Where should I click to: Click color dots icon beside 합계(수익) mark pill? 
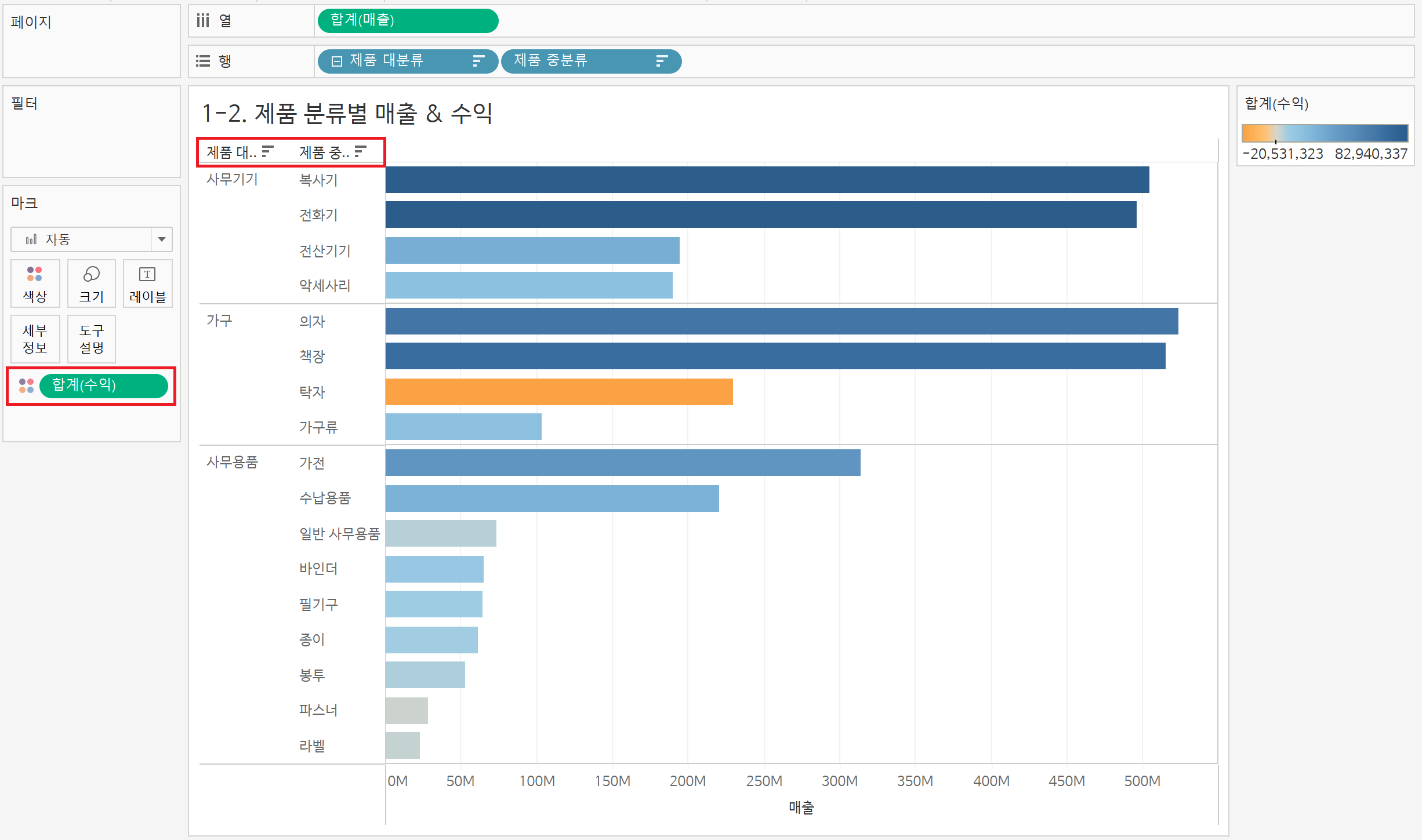tap(26, 386)
